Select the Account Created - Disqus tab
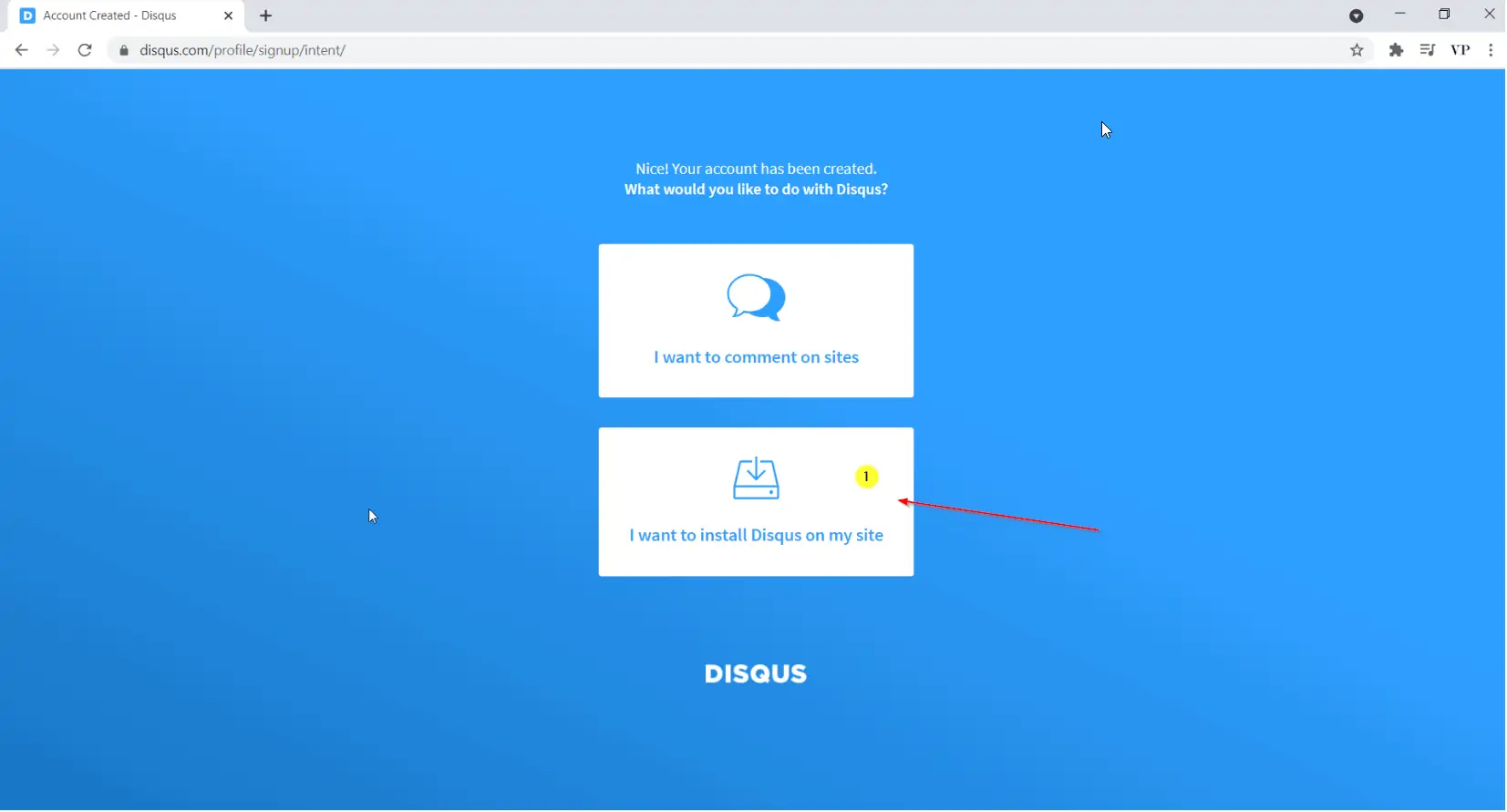Image resolution: width=1507 pixels, height=812 pixels. click(x=109, y=15)
